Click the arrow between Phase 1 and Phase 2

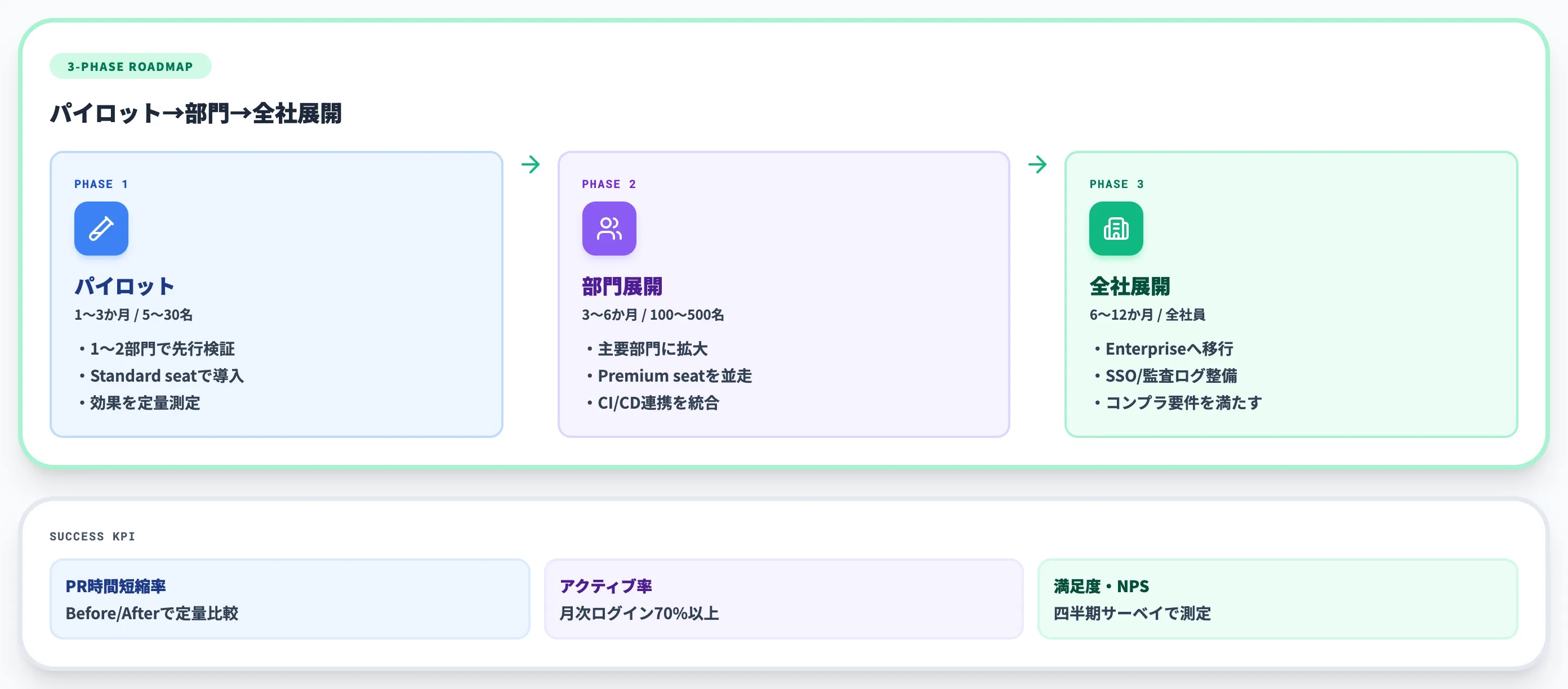(530, 164)
